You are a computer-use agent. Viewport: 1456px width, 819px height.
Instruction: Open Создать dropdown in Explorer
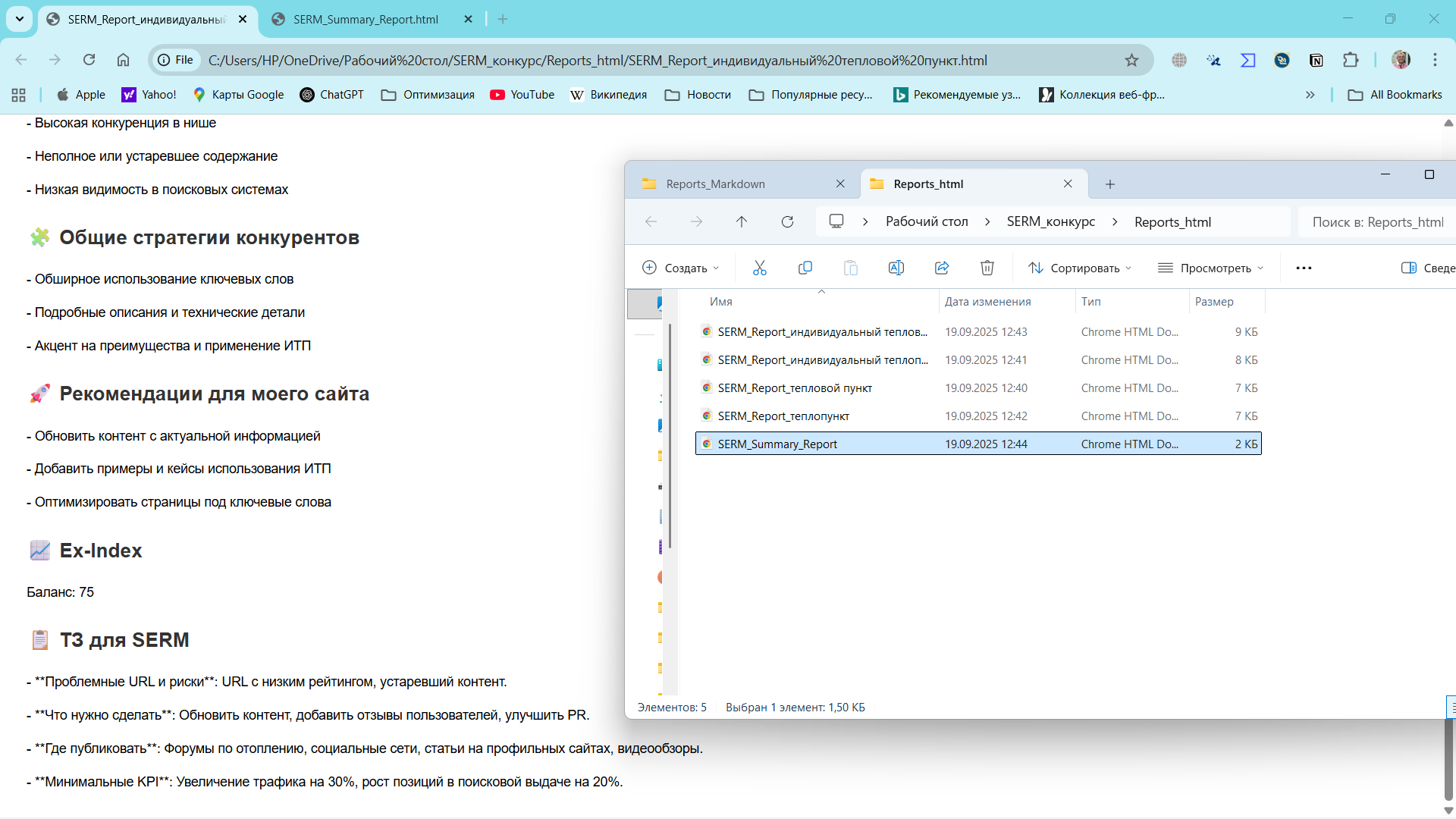click(x=680, y=268)
